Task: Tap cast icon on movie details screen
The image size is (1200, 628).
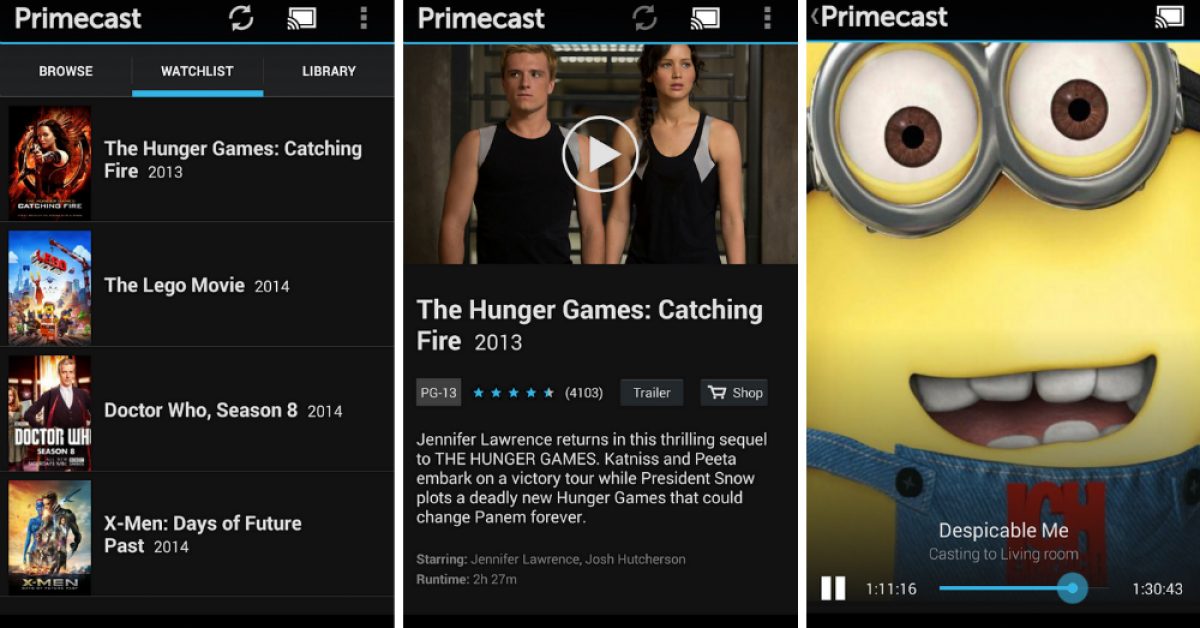Action: (705, 18)
